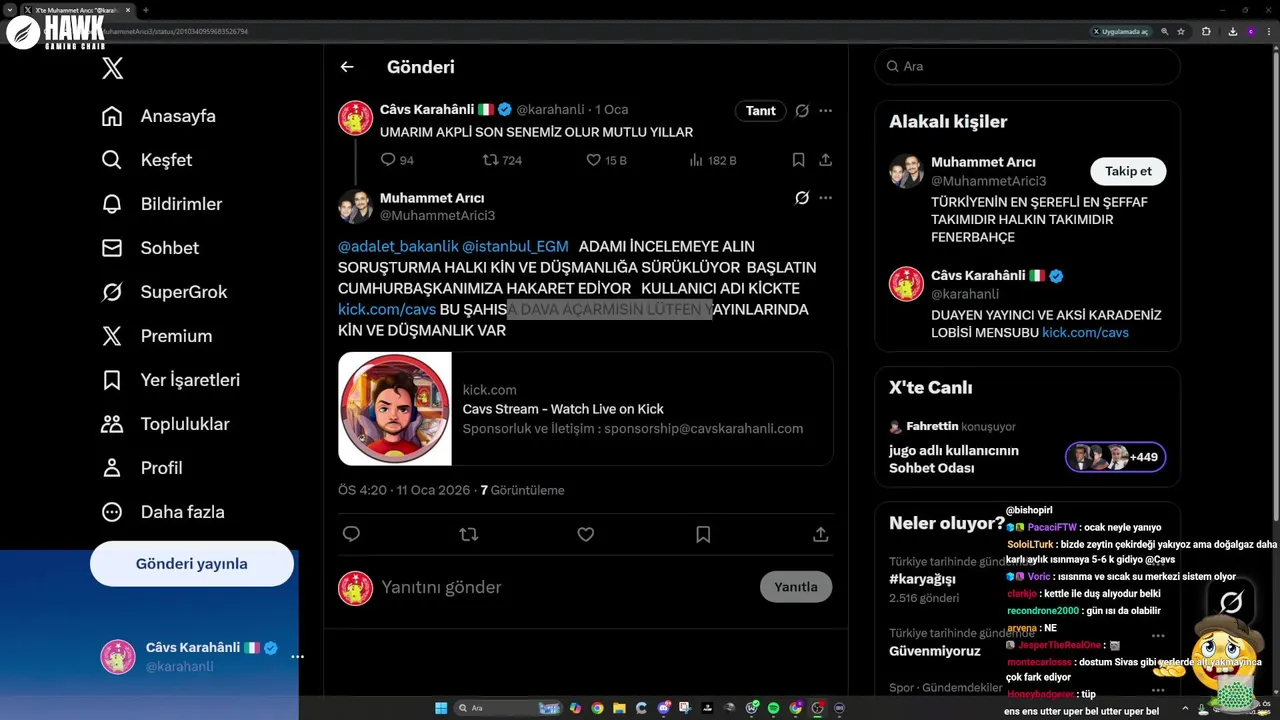Open the kick.com/cavs link in the post

[387, 310]
